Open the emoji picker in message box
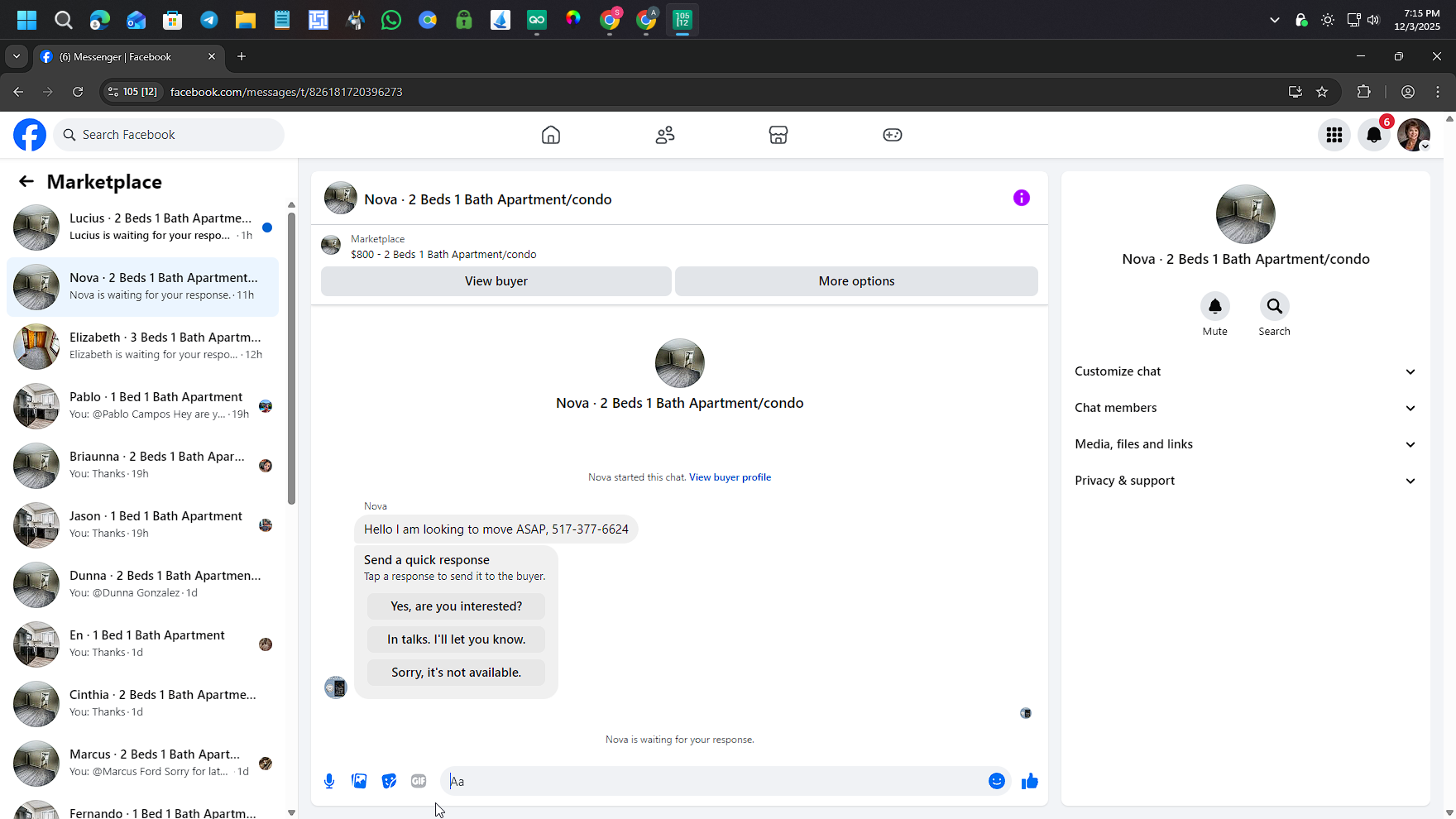 [997, 781]
